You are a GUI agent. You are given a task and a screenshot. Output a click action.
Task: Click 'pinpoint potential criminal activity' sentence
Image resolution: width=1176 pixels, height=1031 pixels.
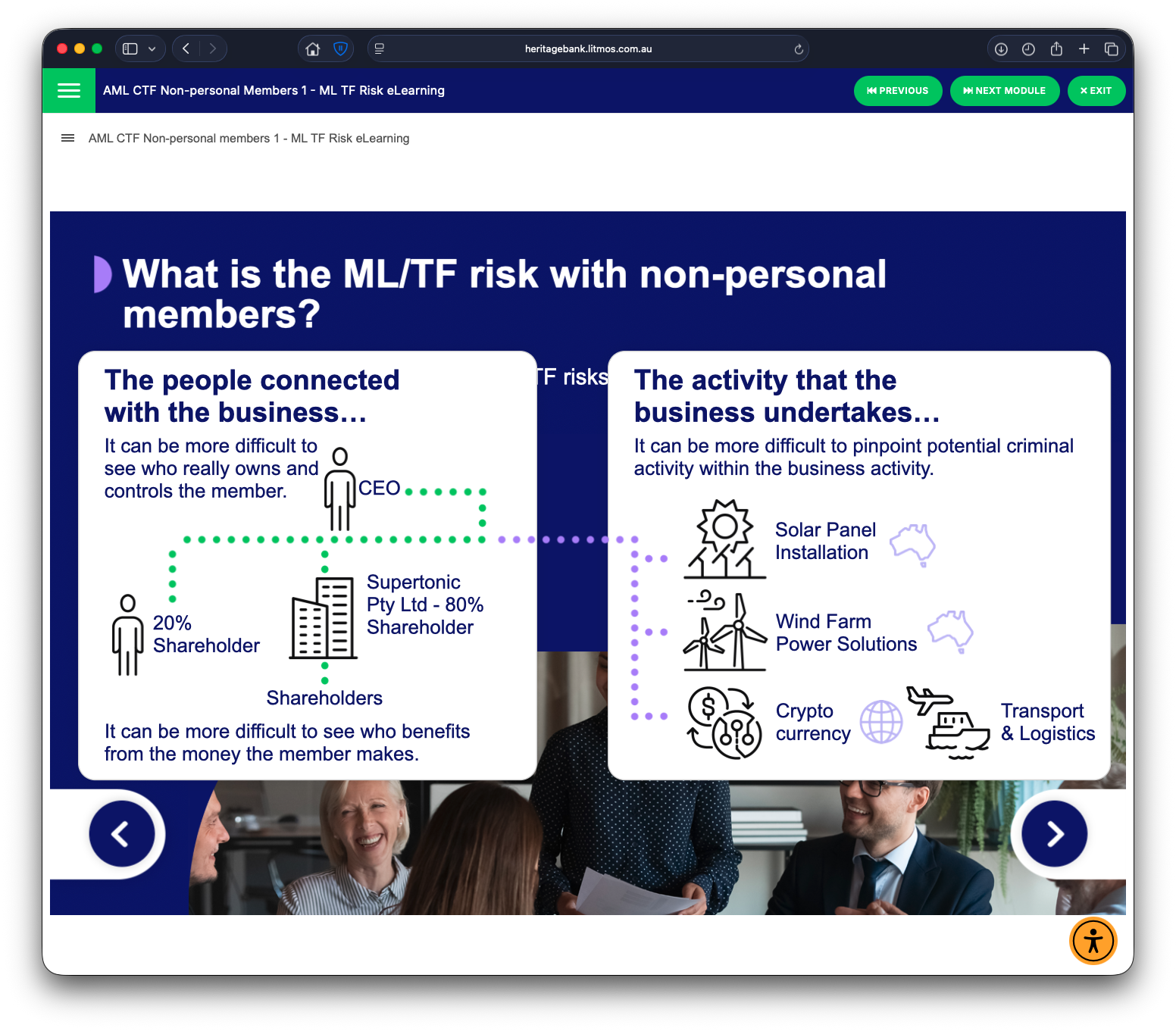pos(854,457)
